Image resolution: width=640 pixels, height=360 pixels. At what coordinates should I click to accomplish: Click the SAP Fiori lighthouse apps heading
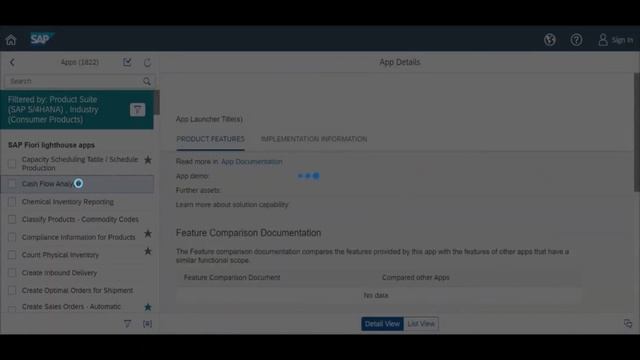51,145
